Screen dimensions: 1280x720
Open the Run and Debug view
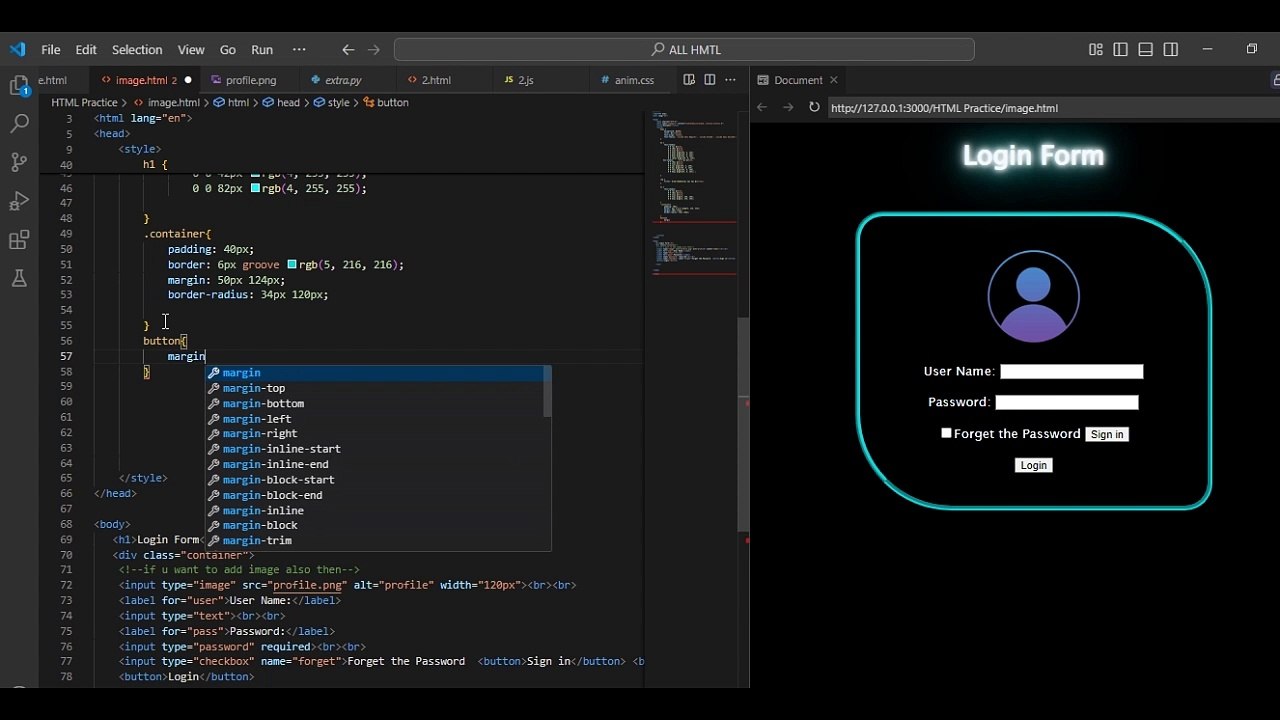19,201
